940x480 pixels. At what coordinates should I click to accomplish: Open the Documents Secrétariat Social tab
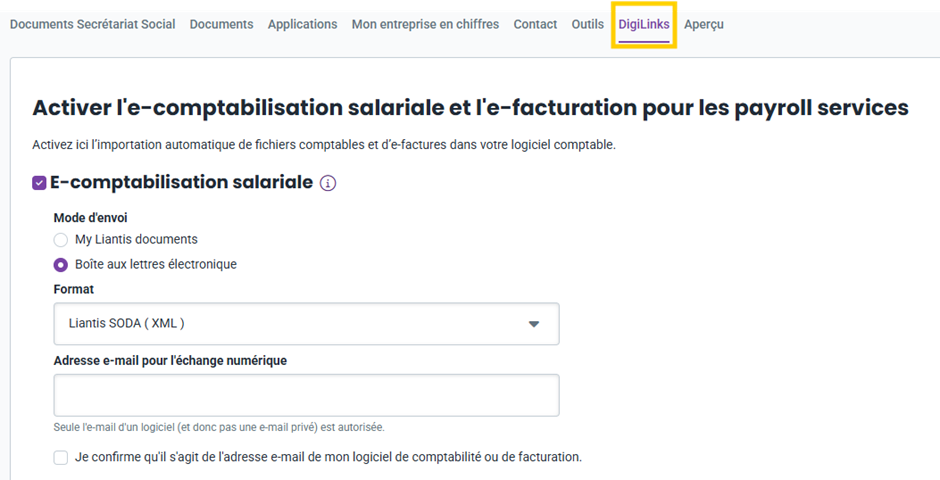tap(93, 25)
